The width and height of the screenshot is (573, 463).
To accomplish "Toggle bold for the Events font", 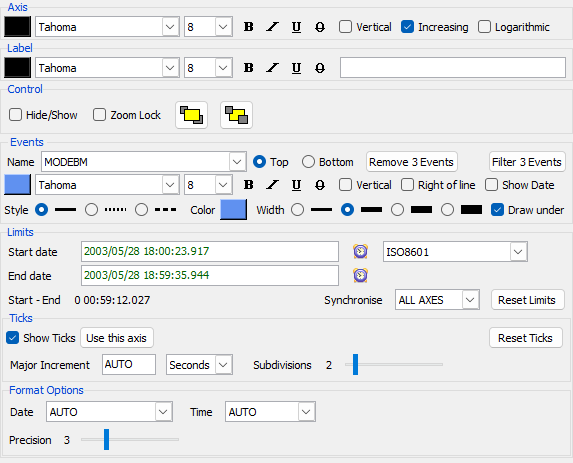I will pos(248,185).
